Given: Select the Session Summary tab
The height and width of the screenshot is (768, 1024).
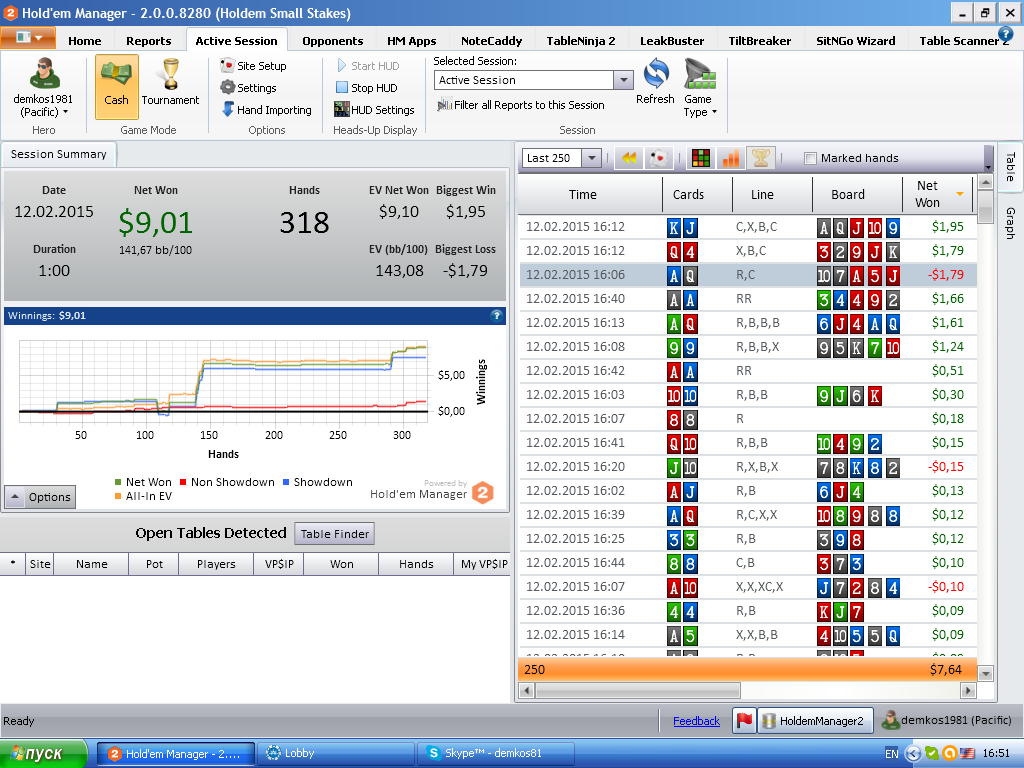Looking at the screenshot, I should pyautogui.click(x=58, y=154).
